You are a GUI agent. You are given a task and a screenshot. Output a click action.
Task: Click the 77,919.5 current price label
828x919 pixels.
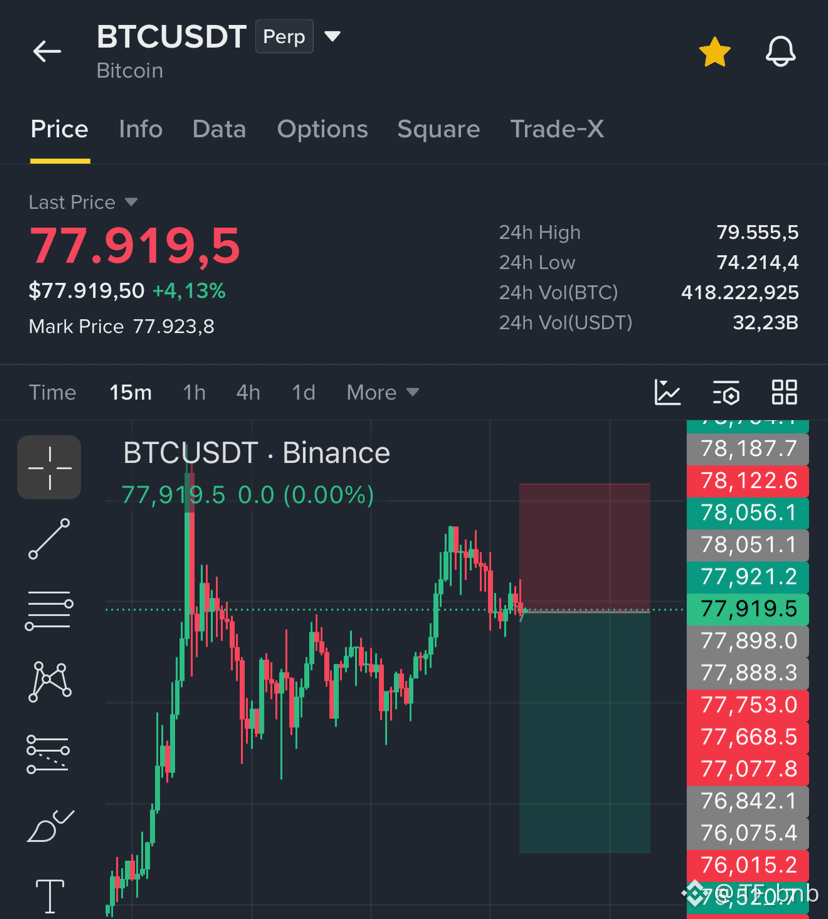[x=748, y=609]
